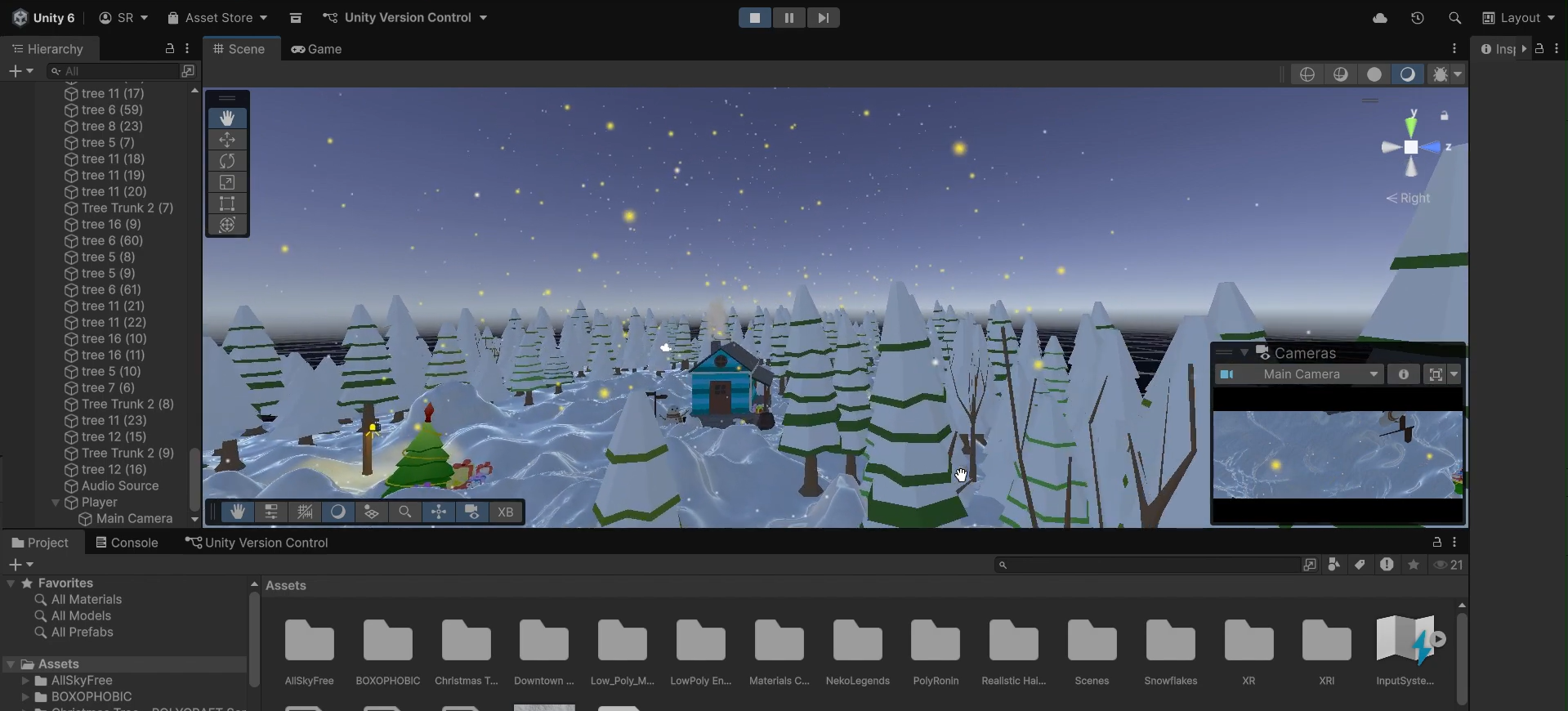Click the search magnifier in bottom overlay
This screenshot has height=711, width=1568.
404,512
